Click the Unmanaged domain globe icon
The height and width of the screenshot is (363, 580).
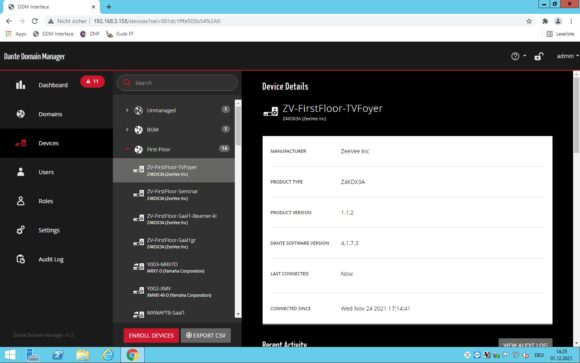tap(138, 110)
